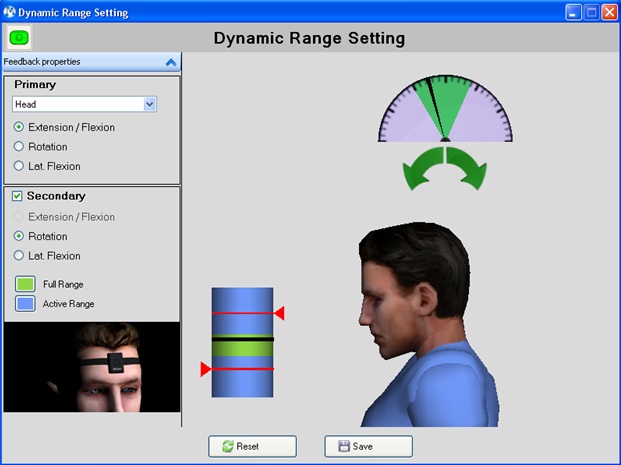Select Secondary Rotation radio button
Image resolution: width=621 pixels, height=465 pixels.
pos(19,236)
